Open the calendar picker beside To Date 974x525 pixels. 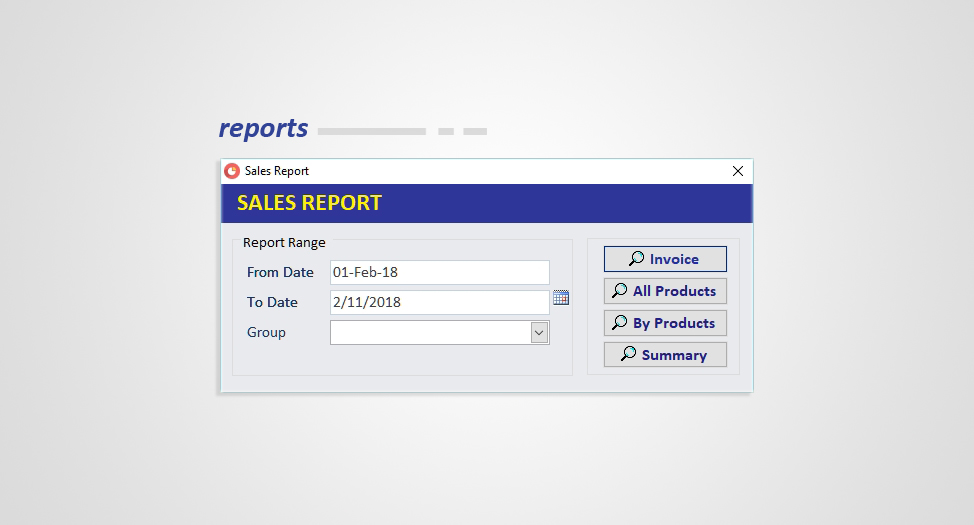coord(561,298)
